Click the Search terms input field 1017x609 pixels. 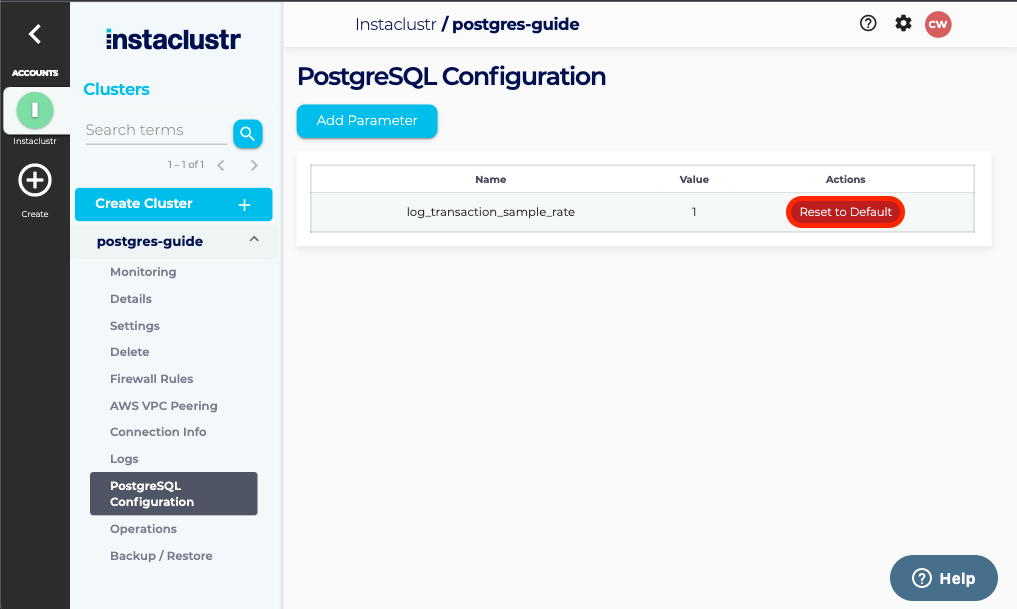tap(155, 130)
